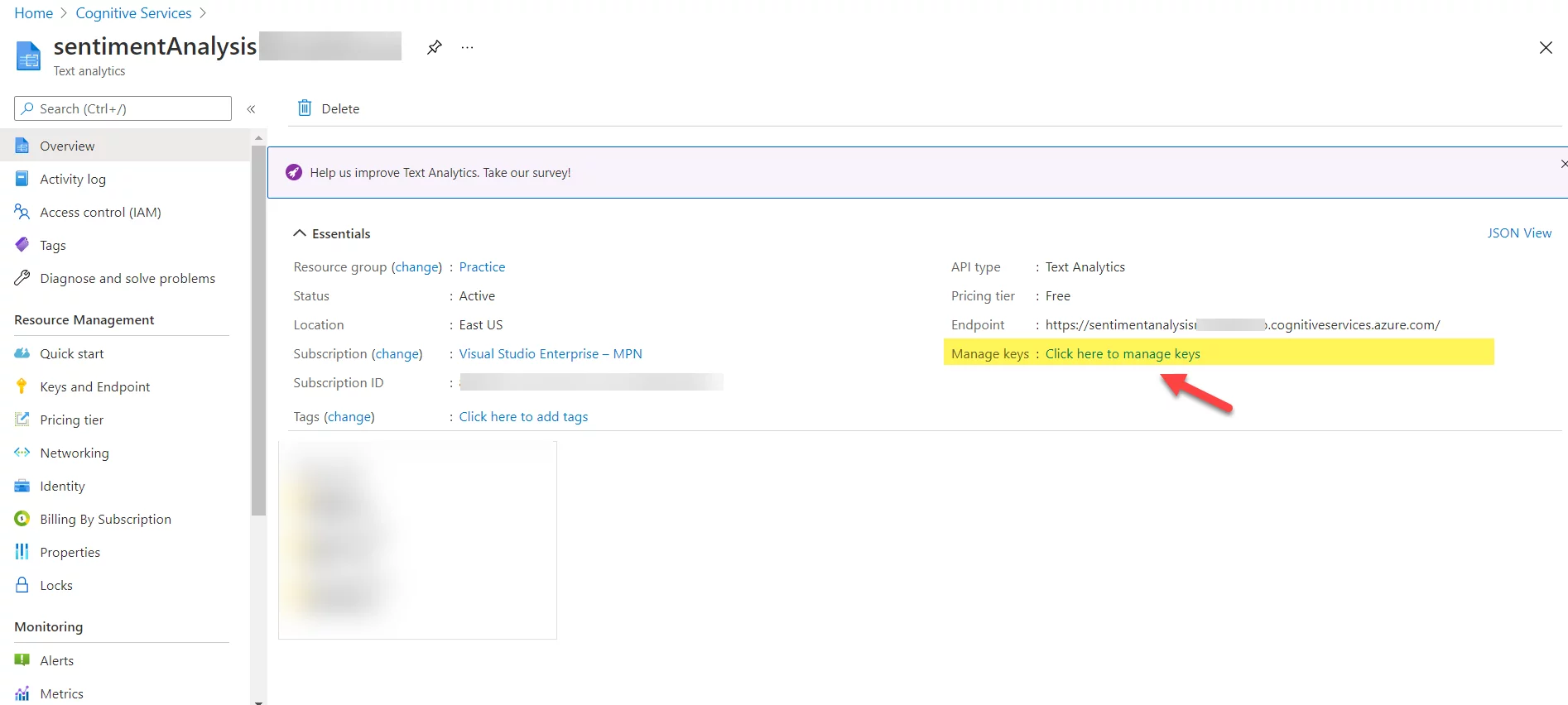Open JSON View
The height and width of the screenshot is (705, 1568).
(1519, 233)
